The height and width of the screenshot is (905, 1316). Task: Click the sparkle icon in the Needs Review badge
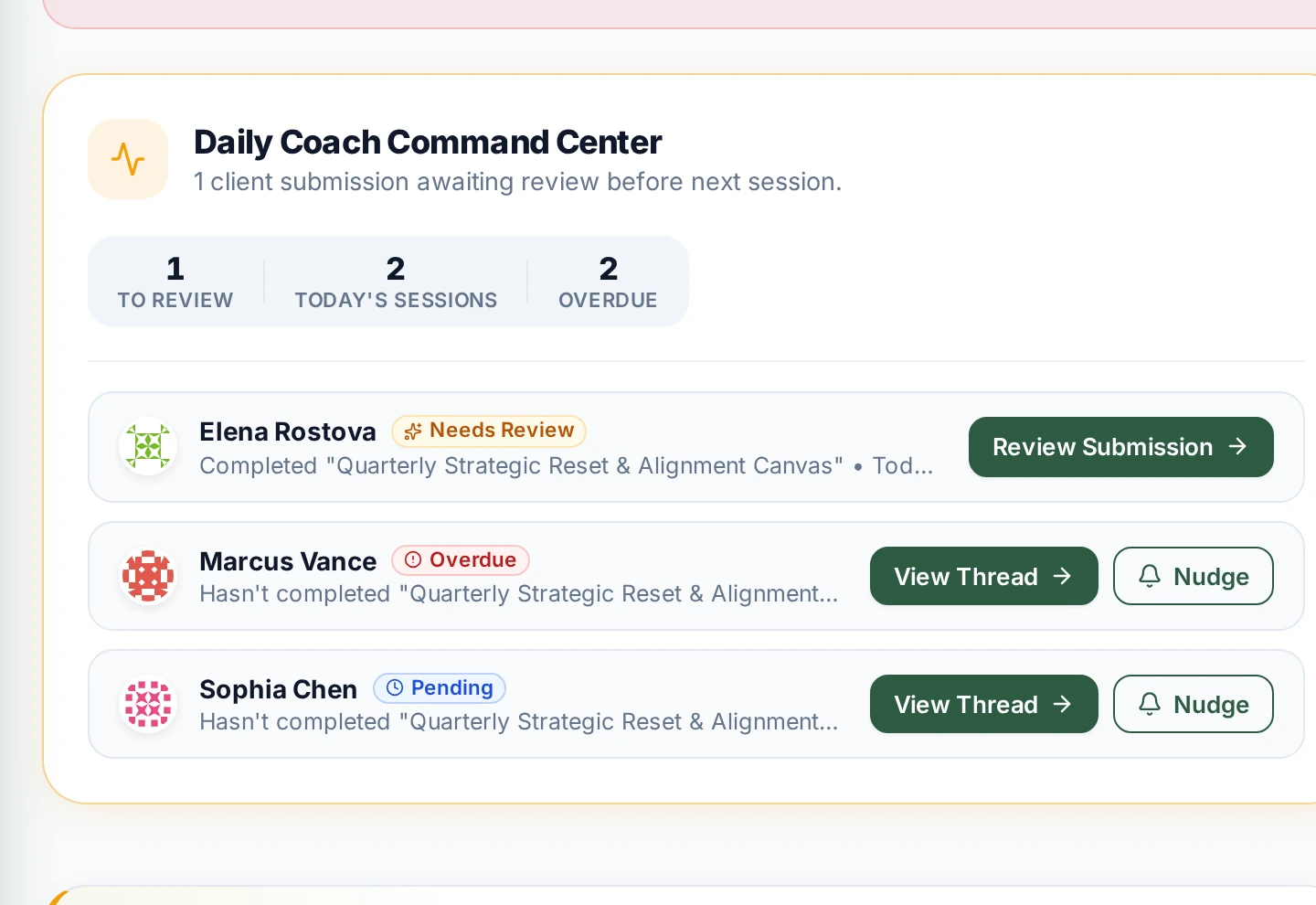tap(413, 431)
